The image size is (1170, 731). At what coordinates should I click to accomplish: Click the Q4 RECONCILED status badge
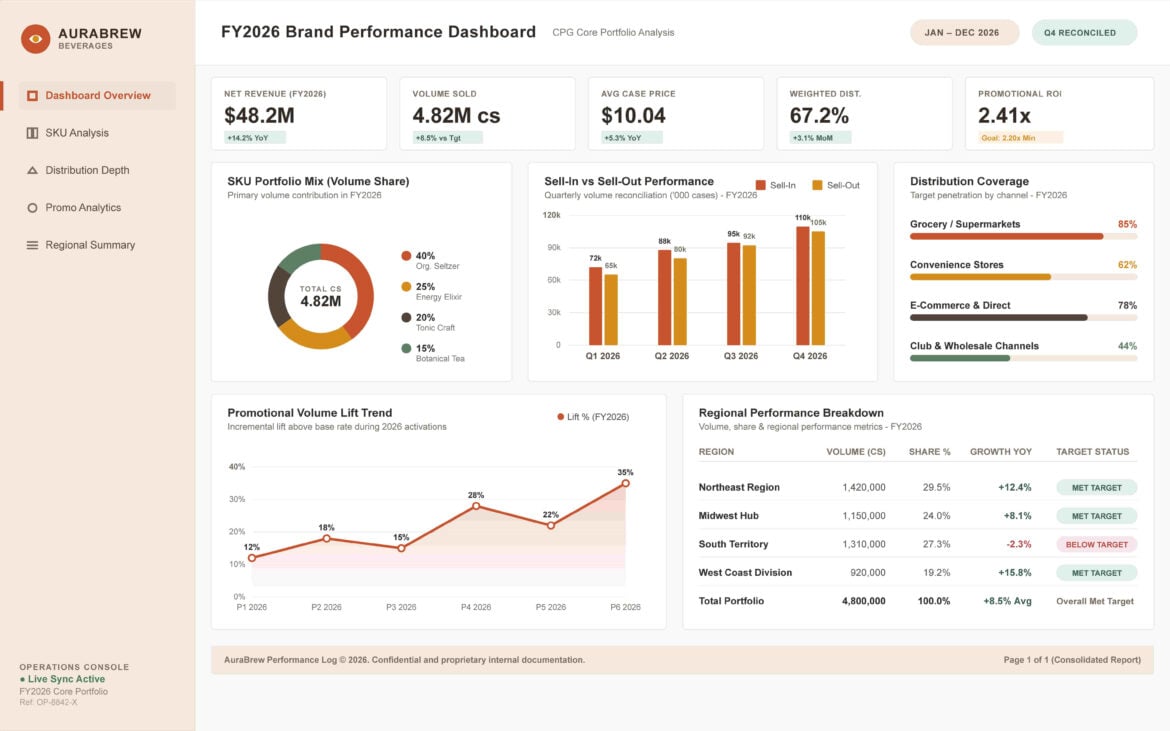[1084, 33]
